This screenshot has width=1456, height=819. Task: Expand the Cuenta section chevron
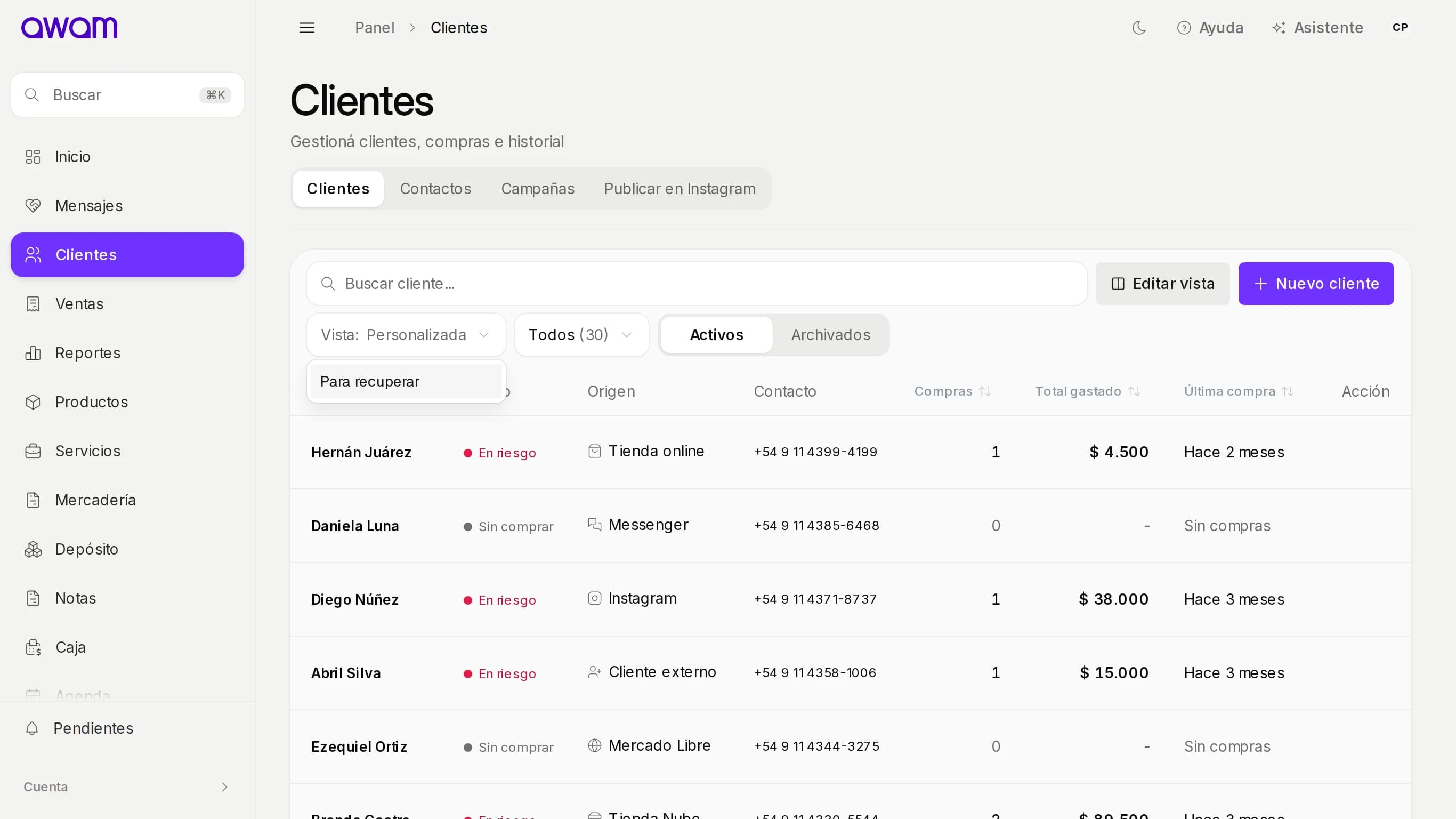tap(224, 788)
